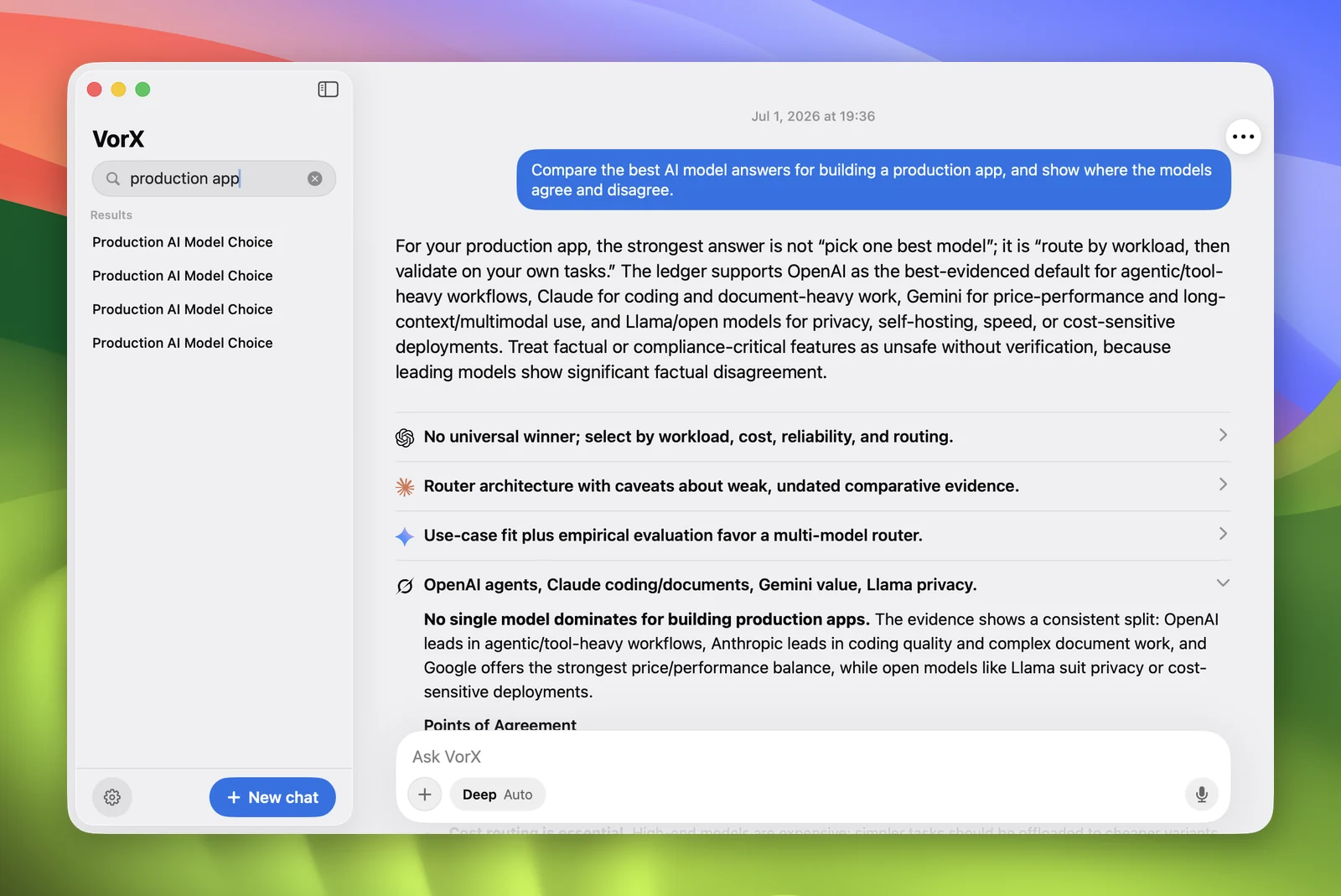Expand the "No universal winner" answer chevron

pyautogui.click(x=1223, y=435)
